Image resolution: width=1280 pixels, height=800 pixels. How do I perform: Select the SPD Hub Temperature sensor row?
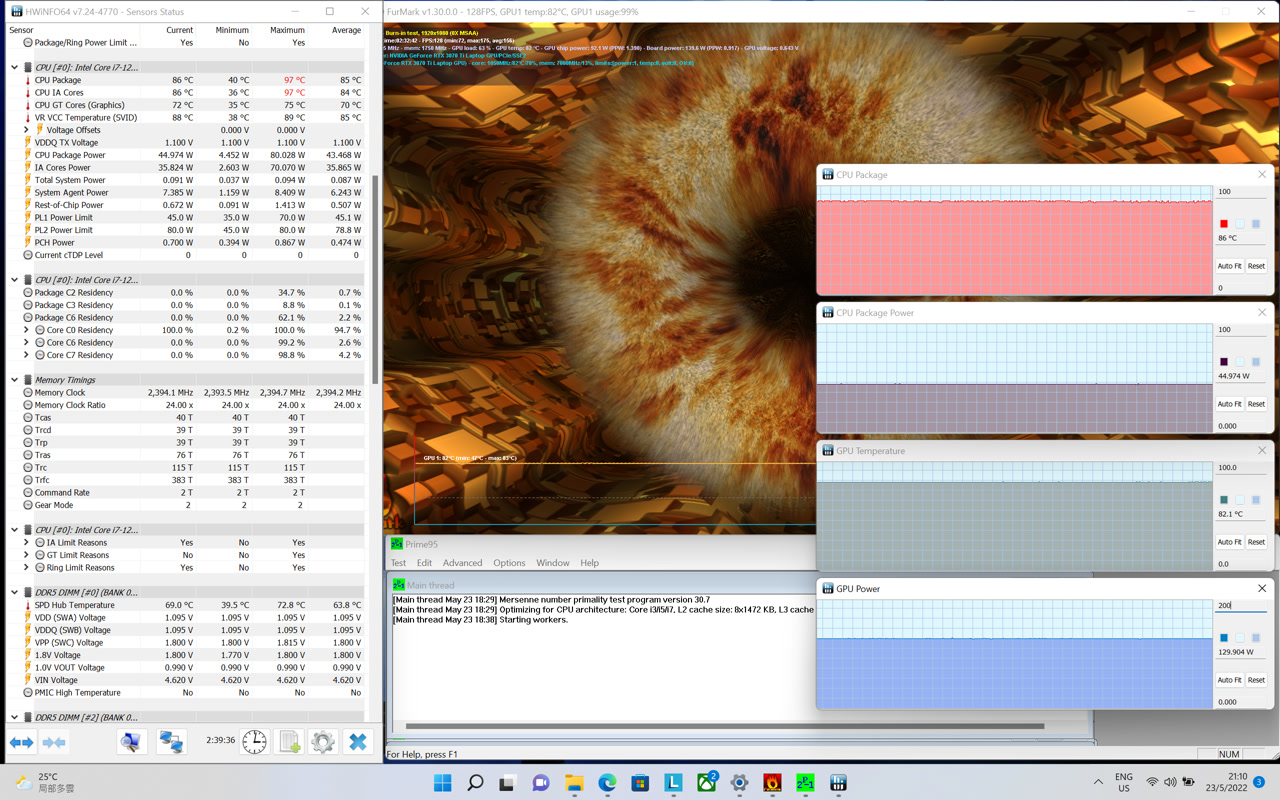pyautogui.click(x=186, y=605)
